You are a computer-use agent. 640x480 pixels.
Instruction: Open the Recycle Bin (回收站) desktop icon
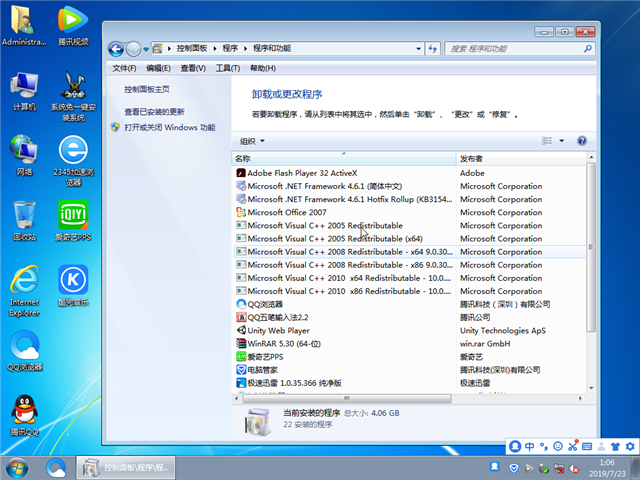tap(24, 220)
